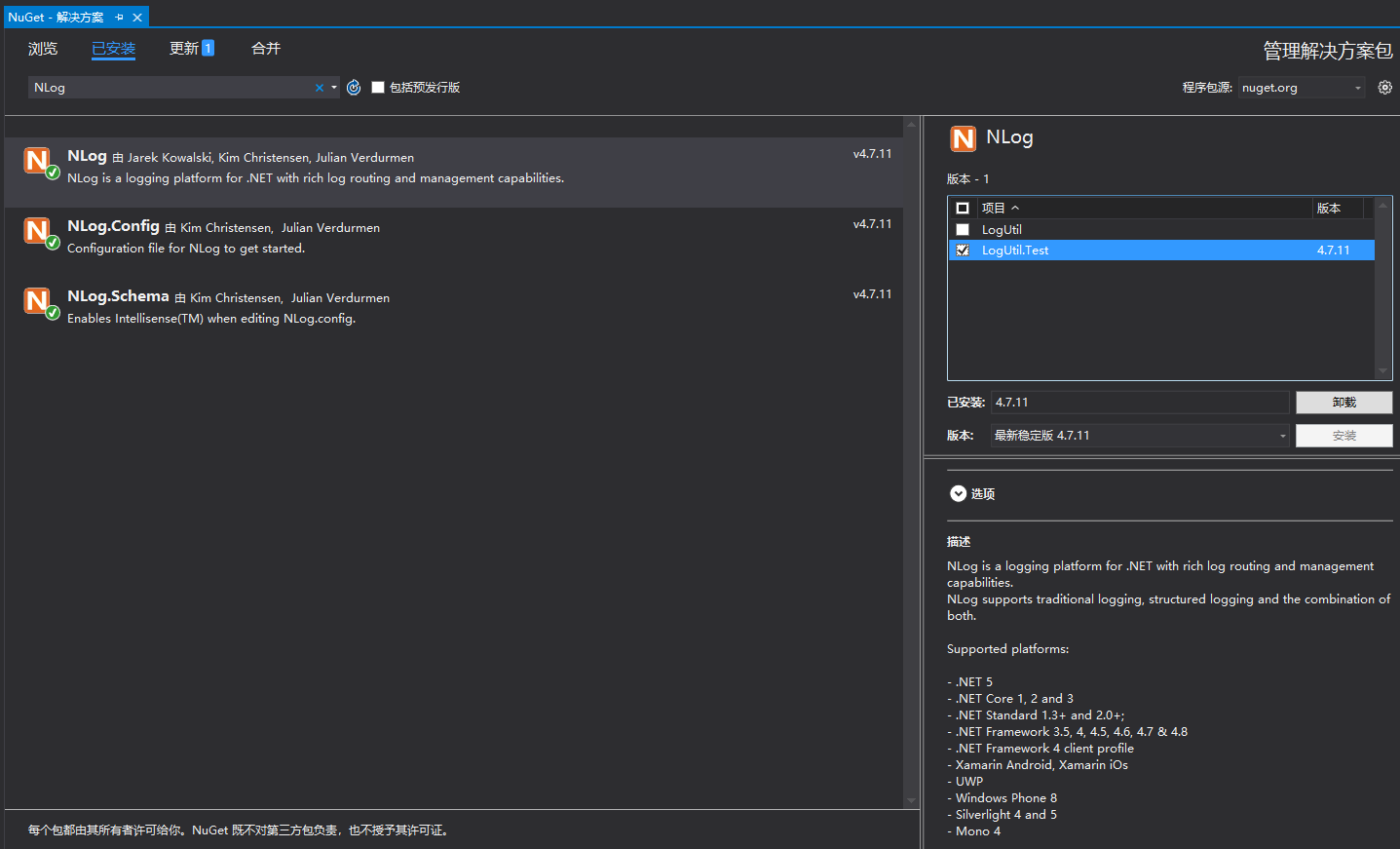Click the '.NET Standard 1.3+ and 2.0+;' line

pos(1036,715)
